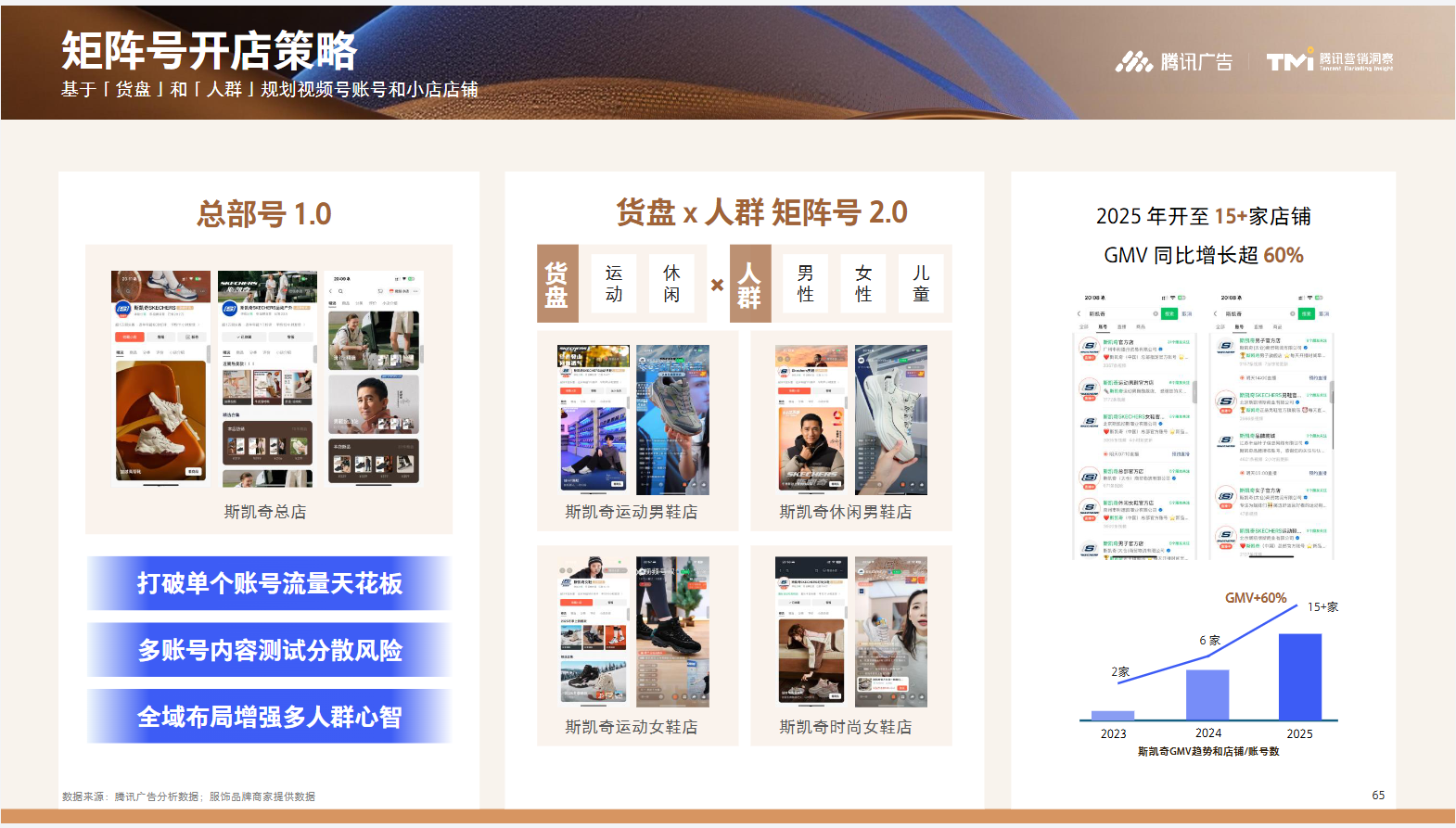
Task: Pick the 儿童 audience tile
Action: pos(921,284)
